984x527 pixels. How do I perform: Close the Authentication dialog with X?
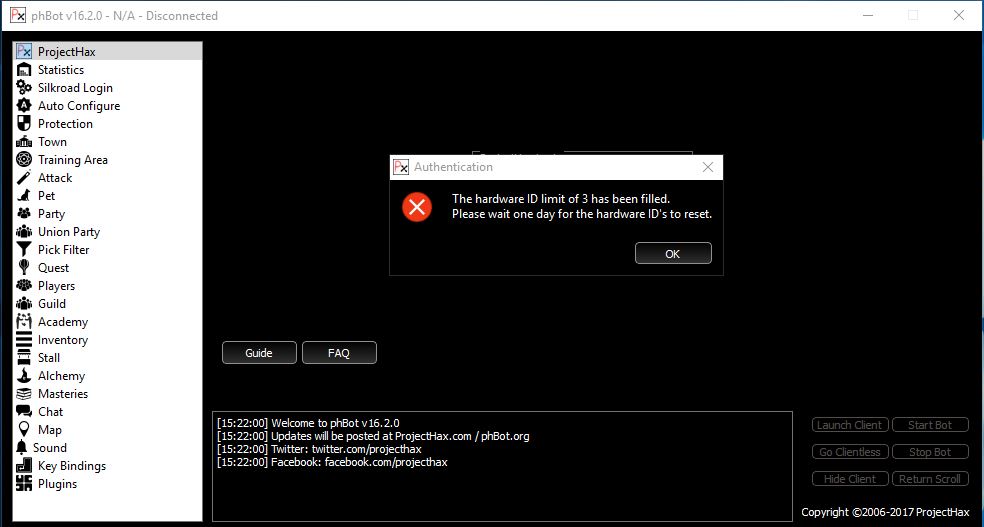click(708, 167)
